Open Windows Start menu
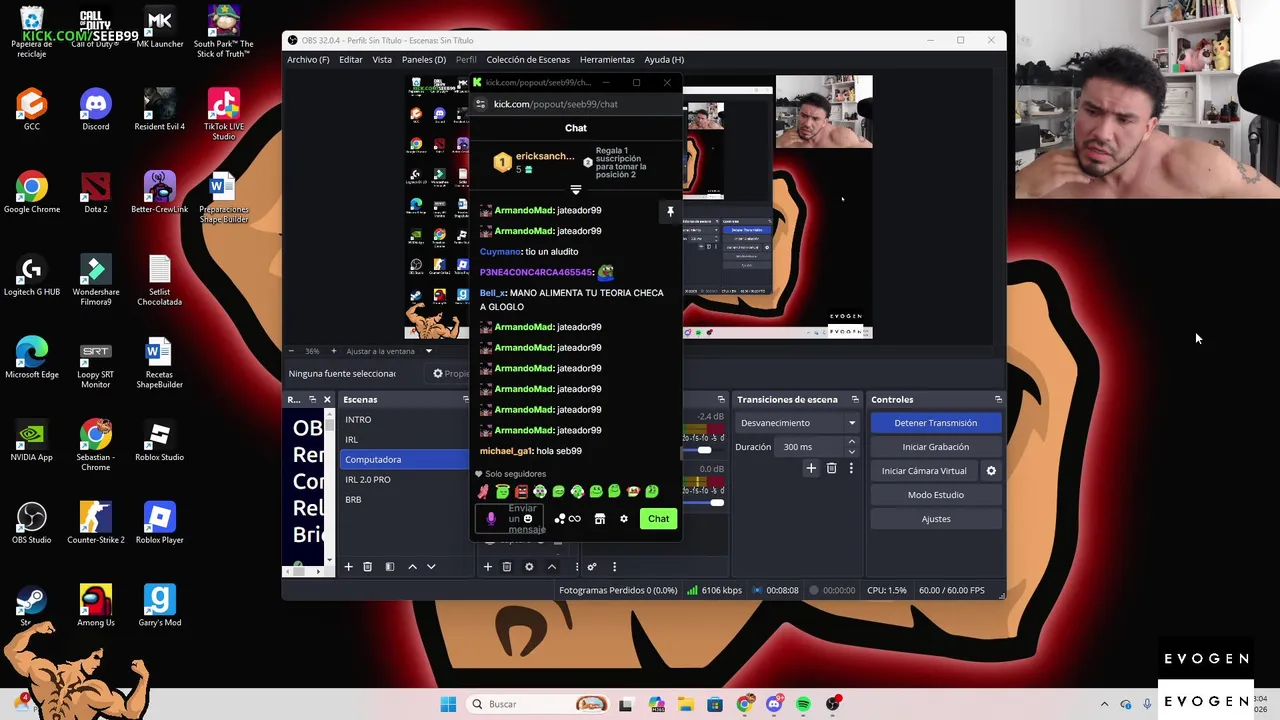Viewport: 1280px width, 720px height. click(448, 704)
